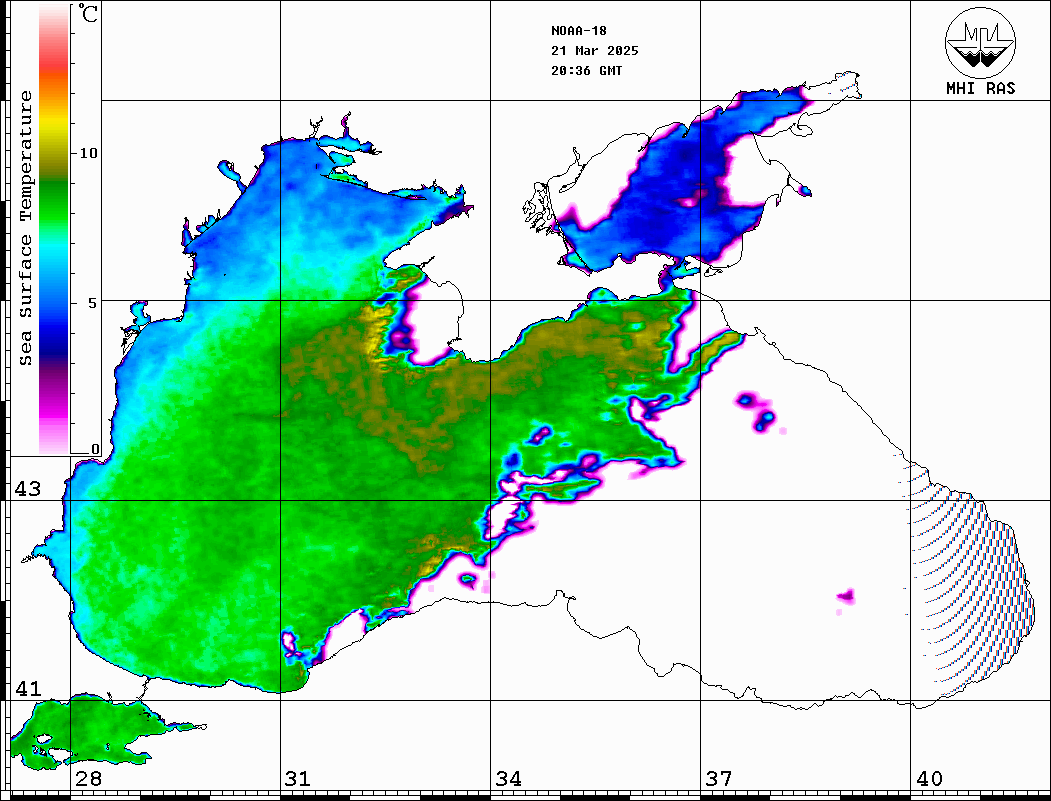Click the latitude label '41'
The width and height of the screenshot is (1051, 801).
27,688
